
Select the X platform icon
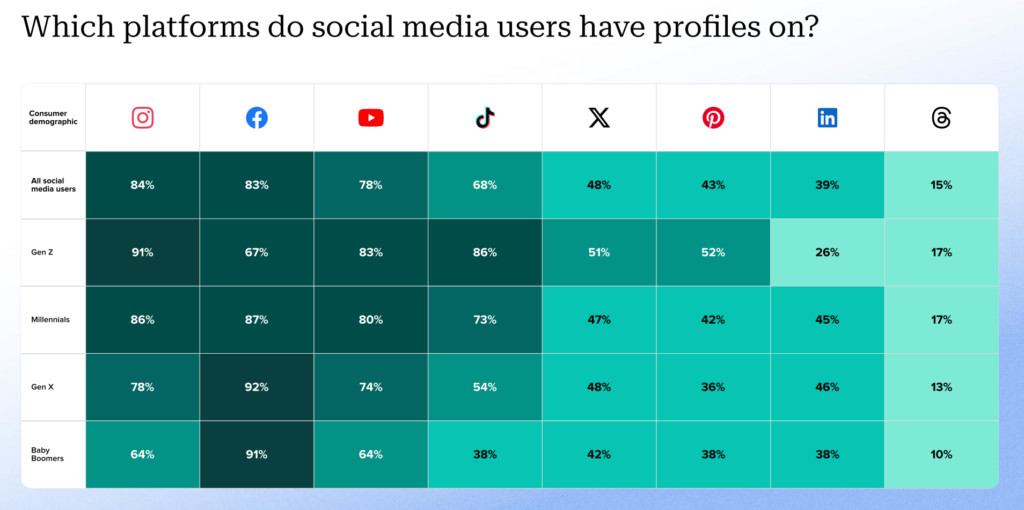[x=599, y=118]
